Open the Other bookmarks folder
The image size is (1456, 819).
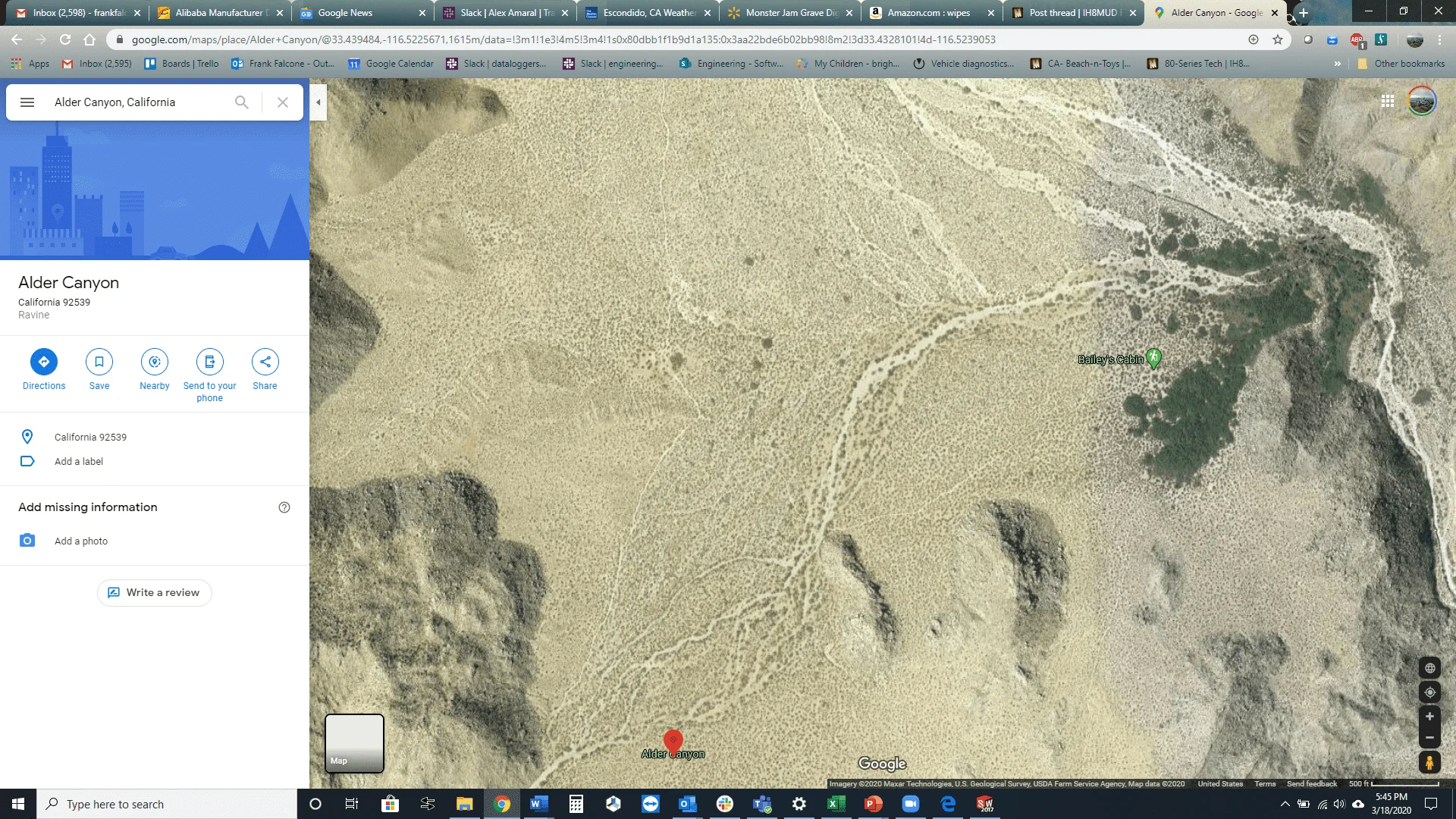point(1401,64)
